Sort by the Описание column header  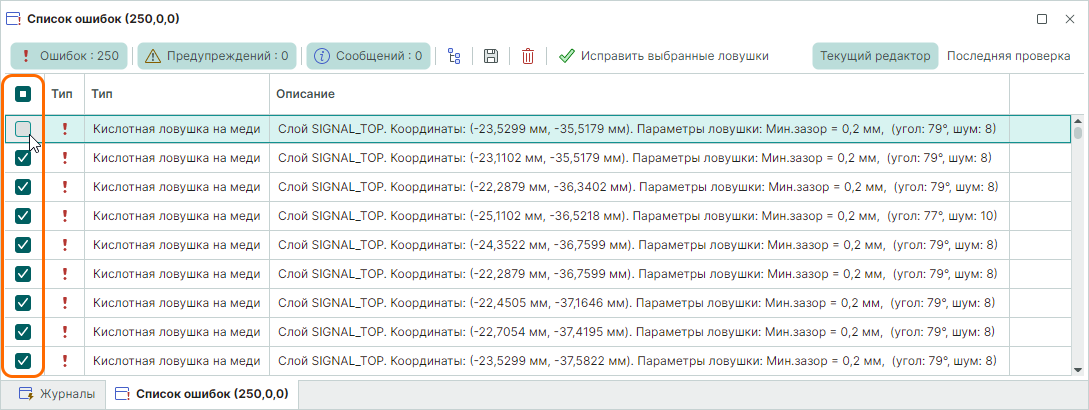tap(639, 93)
